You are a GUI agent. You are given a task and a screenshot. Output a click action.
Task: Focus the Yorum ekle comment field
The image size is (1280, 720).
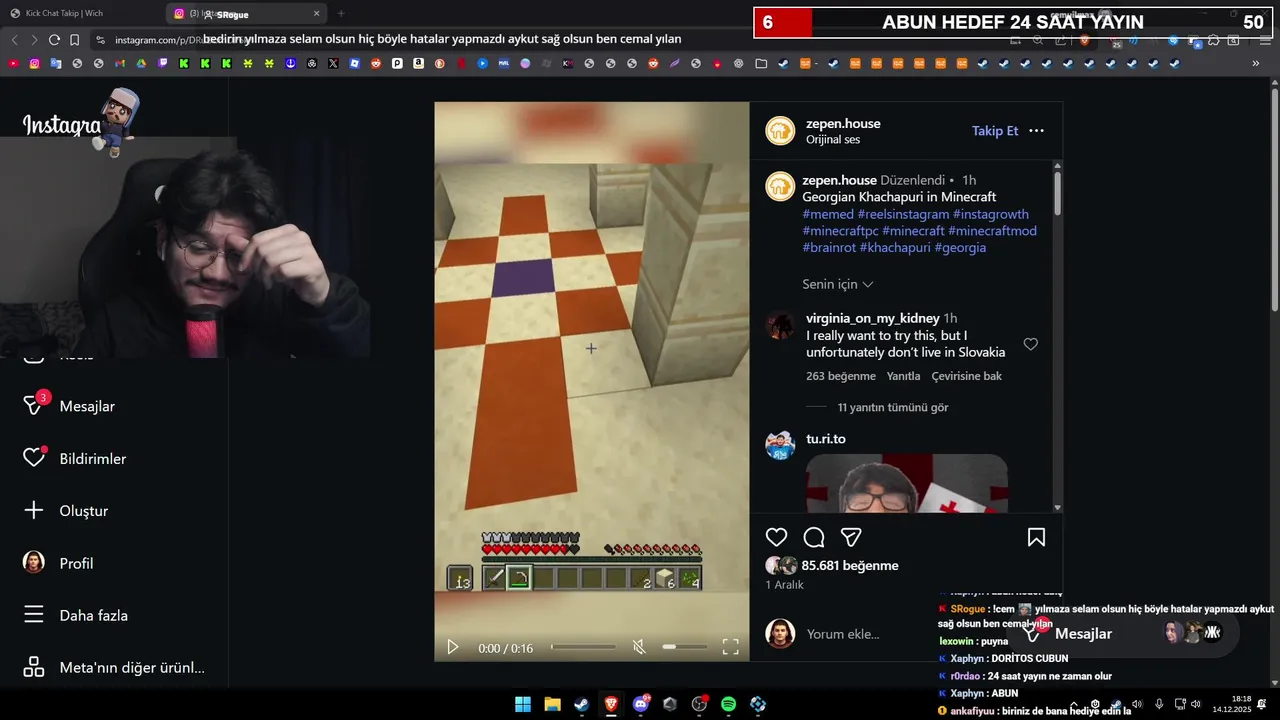coord(843,634)
